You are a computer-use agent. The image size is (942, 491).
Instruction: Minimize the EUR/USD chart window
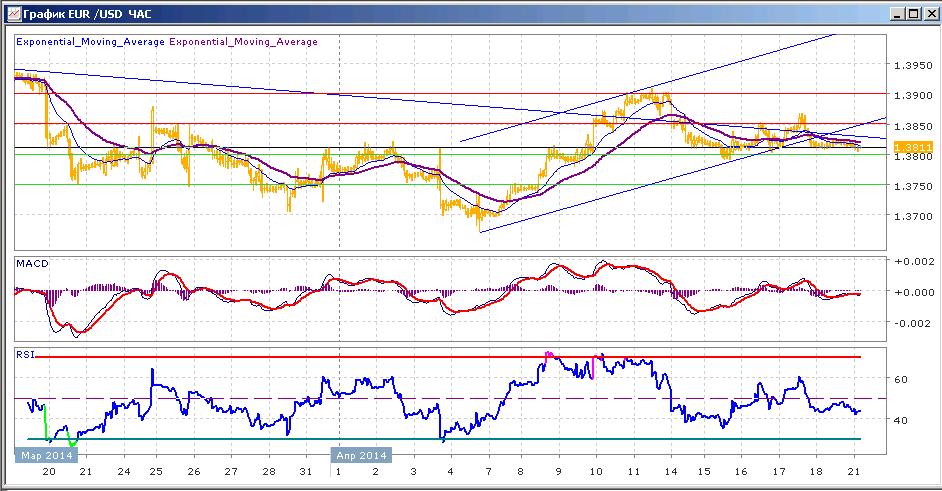[x=898, y=13]
